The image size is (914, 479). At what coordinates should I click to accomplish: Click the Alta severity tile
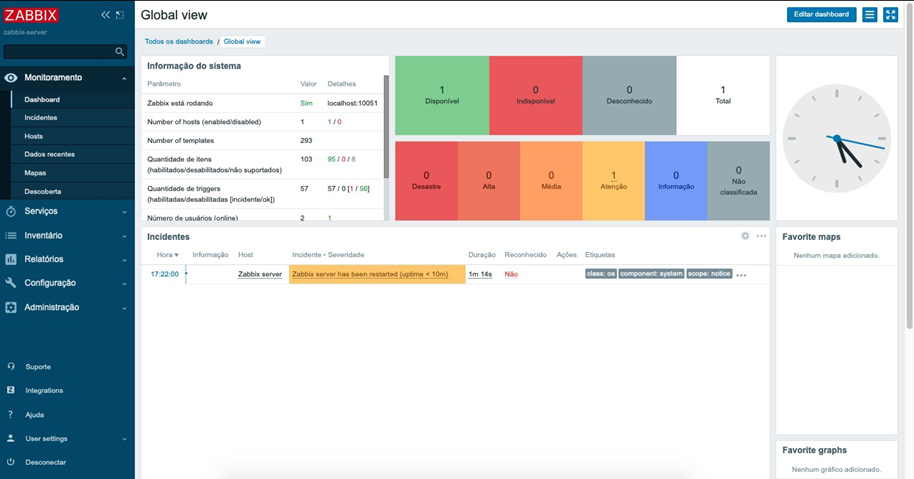click(x=488, y=181)
